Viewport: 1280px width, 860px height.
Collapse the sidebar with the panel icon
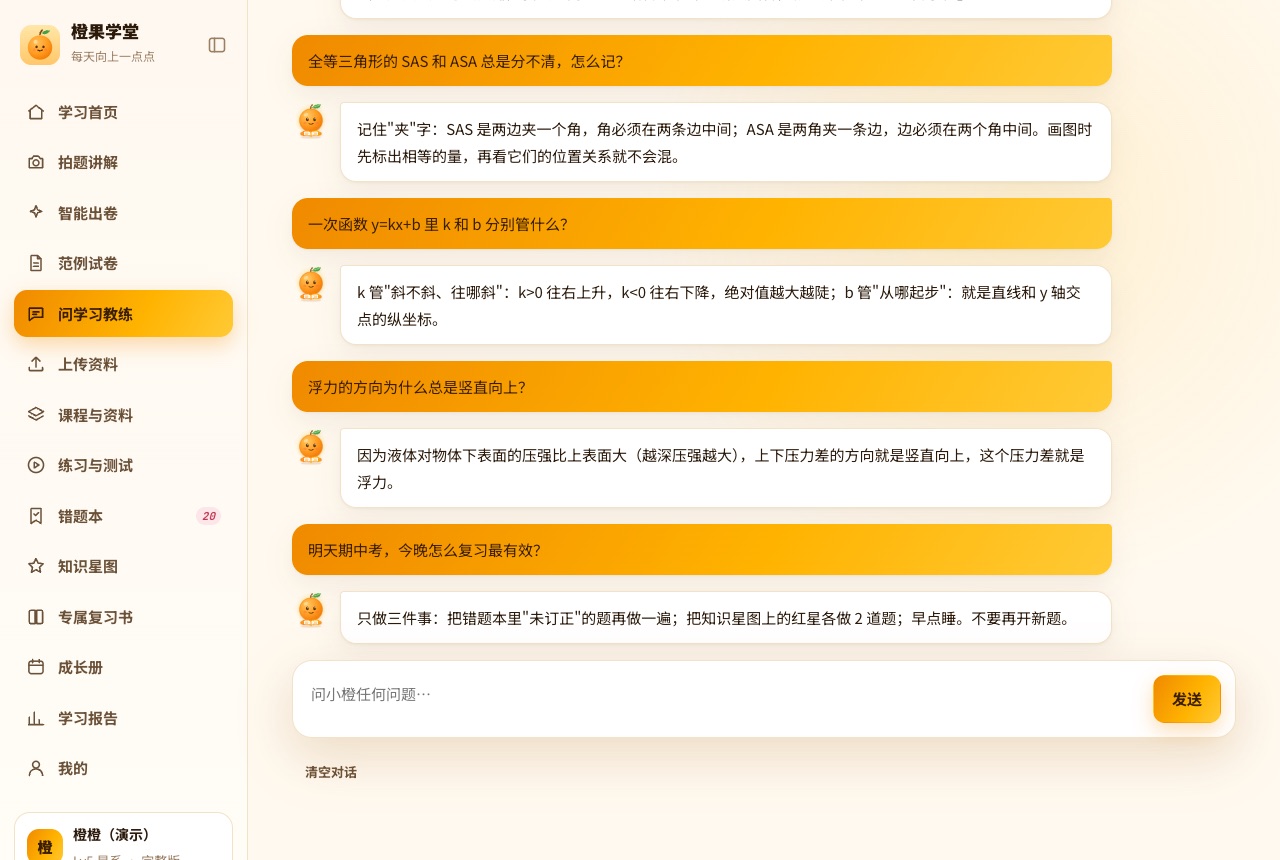(217, 45)
